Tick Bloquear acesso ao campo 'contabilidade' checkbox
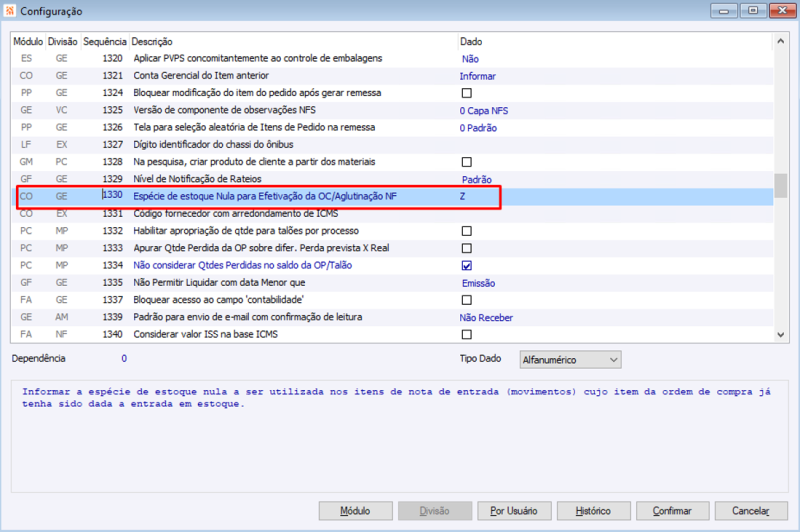The width and height of the screenshot is (800, 532). point(466,300)
